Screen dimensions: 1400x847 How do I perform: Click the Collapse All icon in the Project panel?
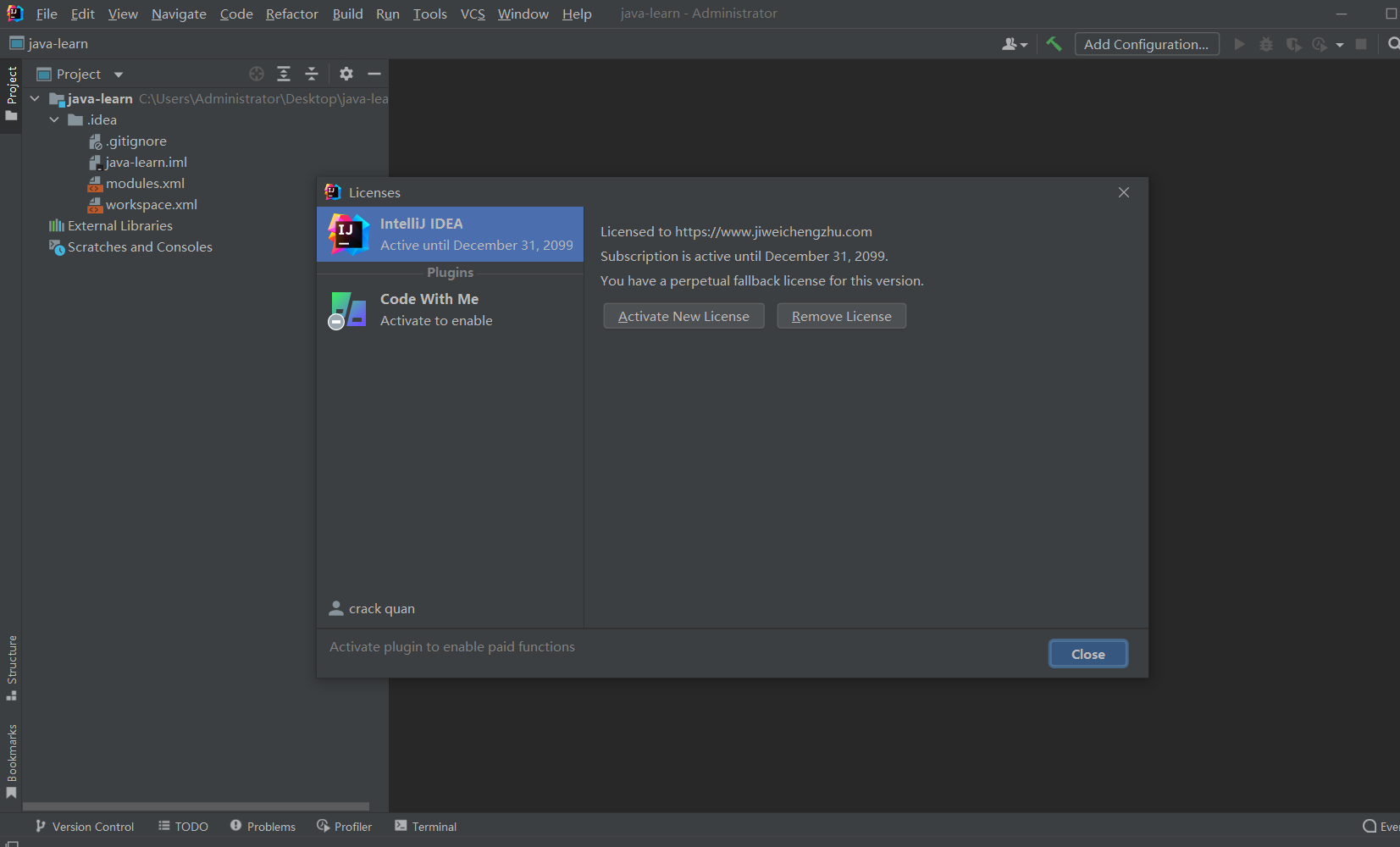(312, 74)
